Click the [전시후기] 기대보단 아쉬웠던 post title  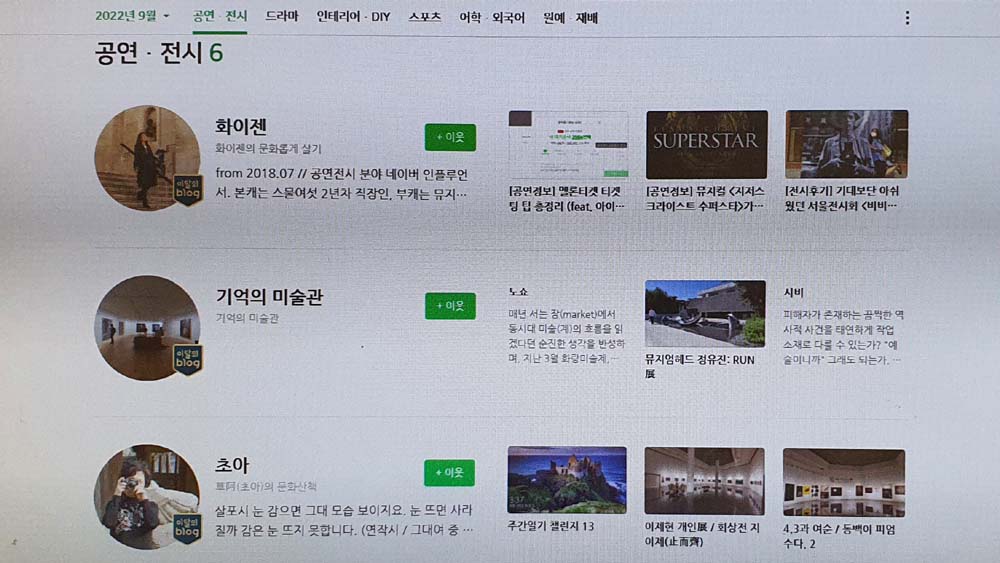(841, 198)
